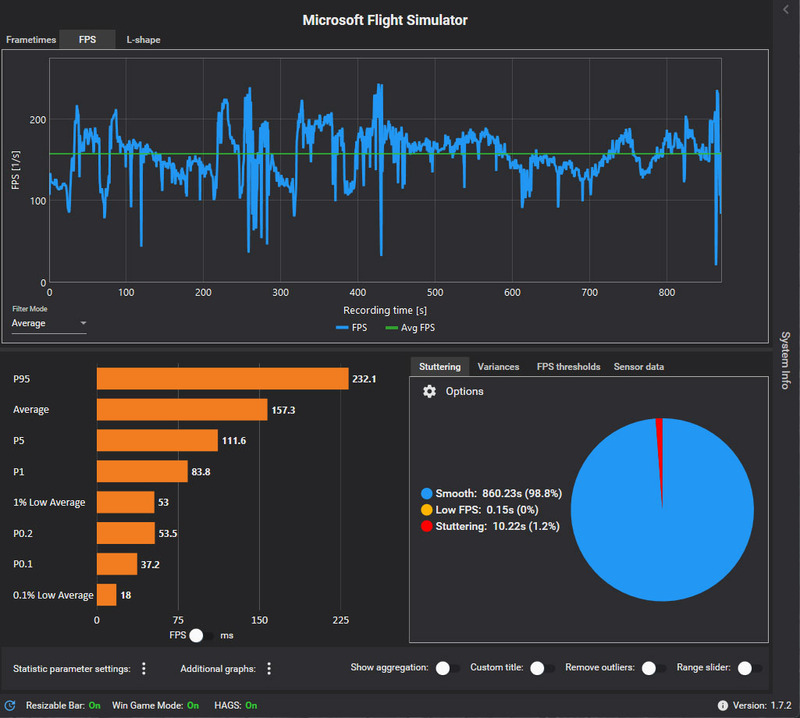The width and height of the screenshot is (800, 718).
Task: Click the Version: 1.7.2 text
Action: pyautogui.click(x=762, y=705)
